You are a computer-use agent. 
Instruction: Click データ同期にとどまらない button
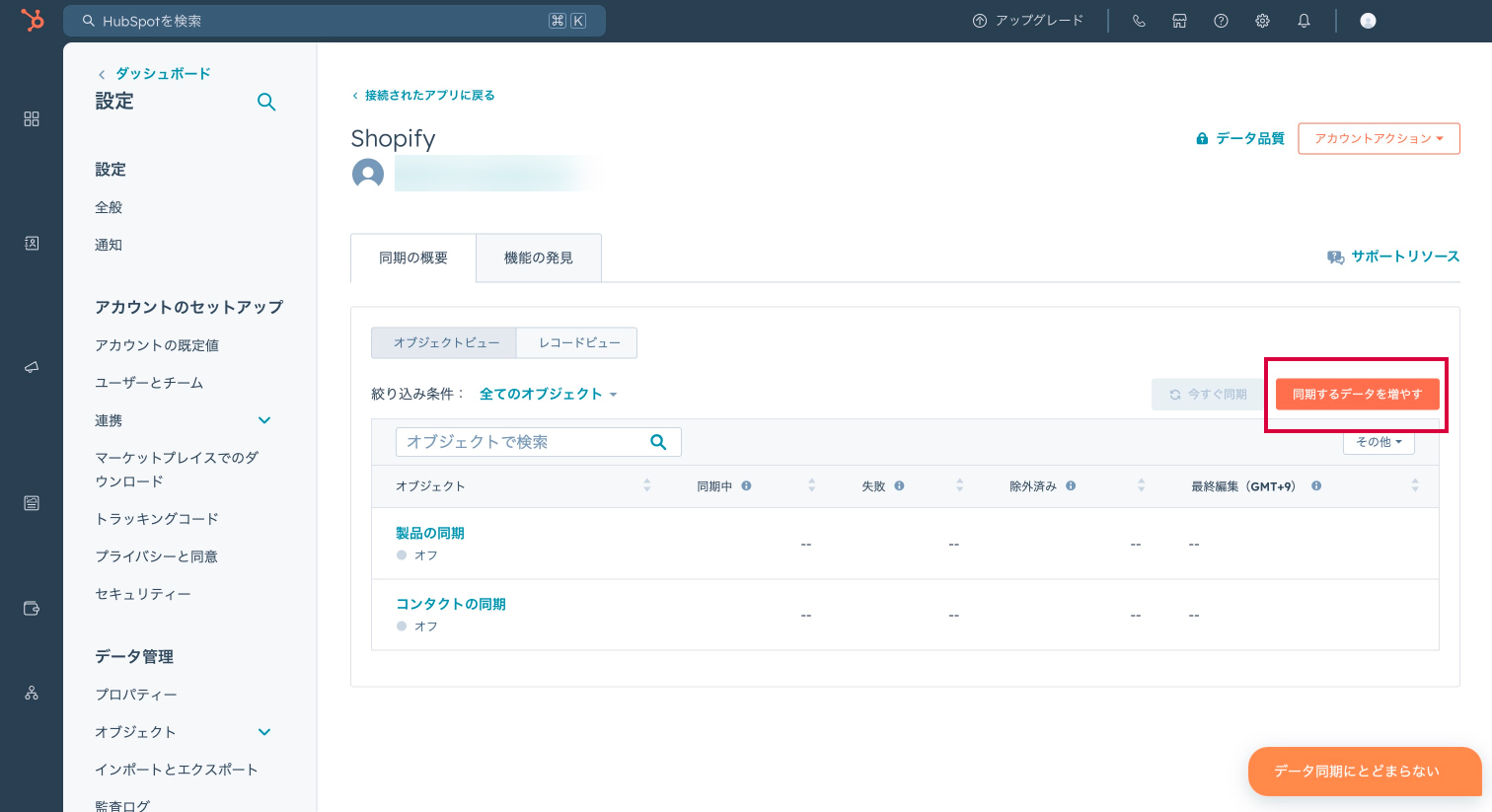(1365, 772)
